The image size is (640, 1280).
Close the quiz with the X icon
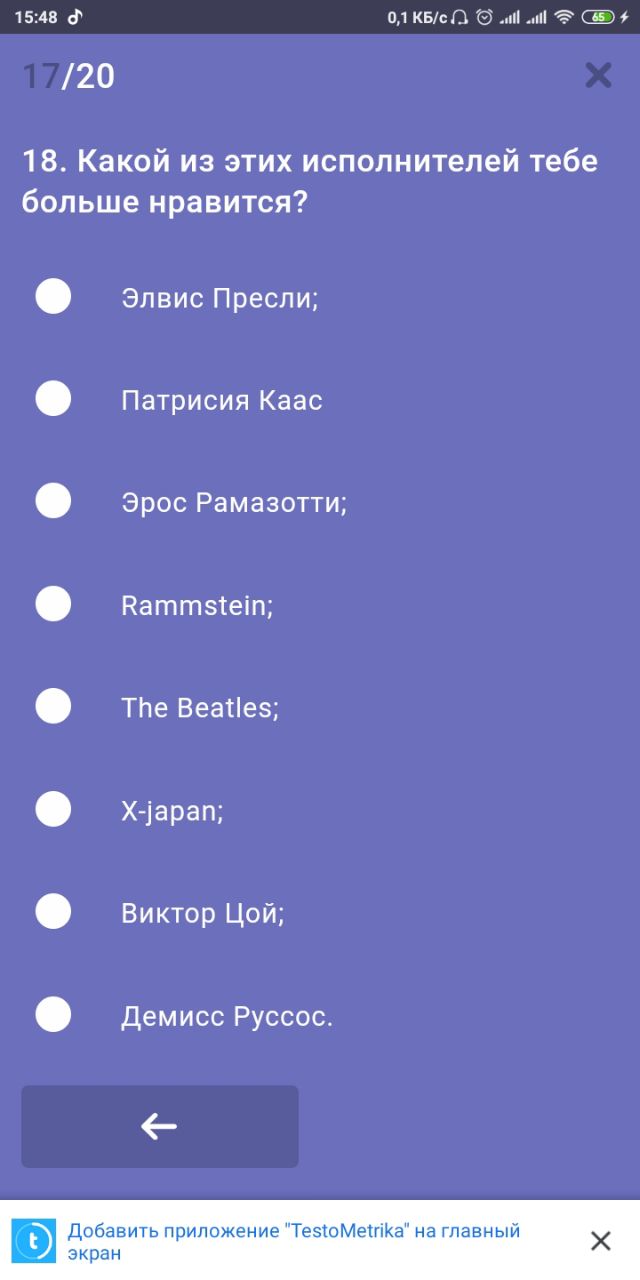pos(598,76)
